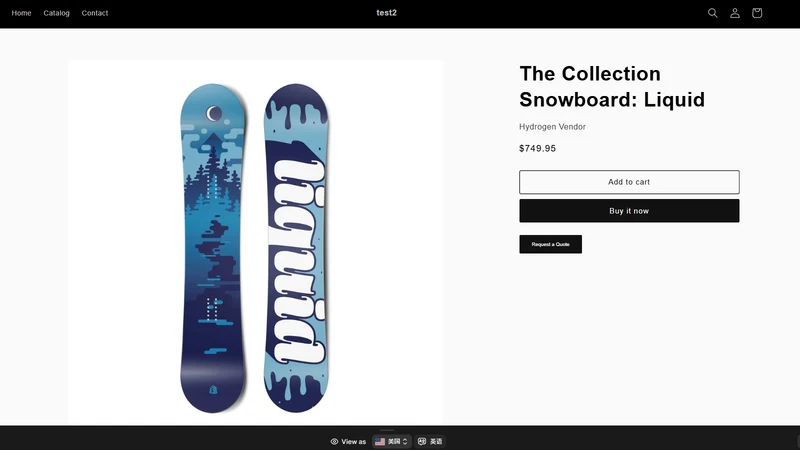Image resolution: width=800 pixels, height=450 pixels.
Task: Open the Contact menu item
Action: [x=95, y=13]
